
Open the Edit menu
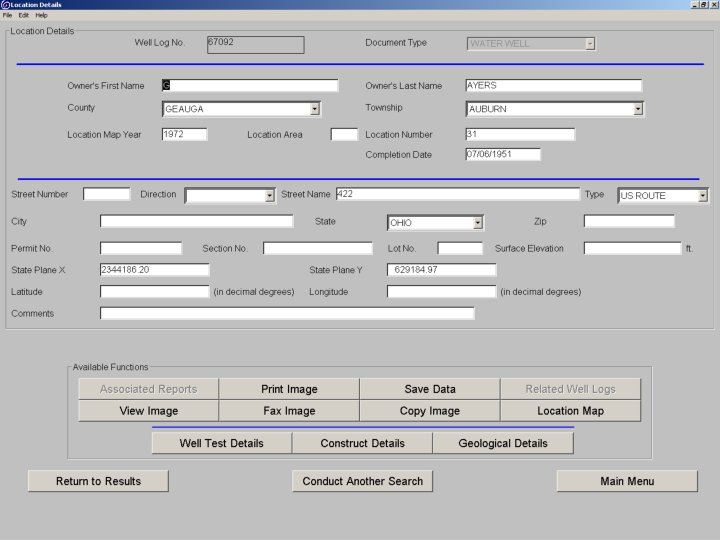[24, 15]
